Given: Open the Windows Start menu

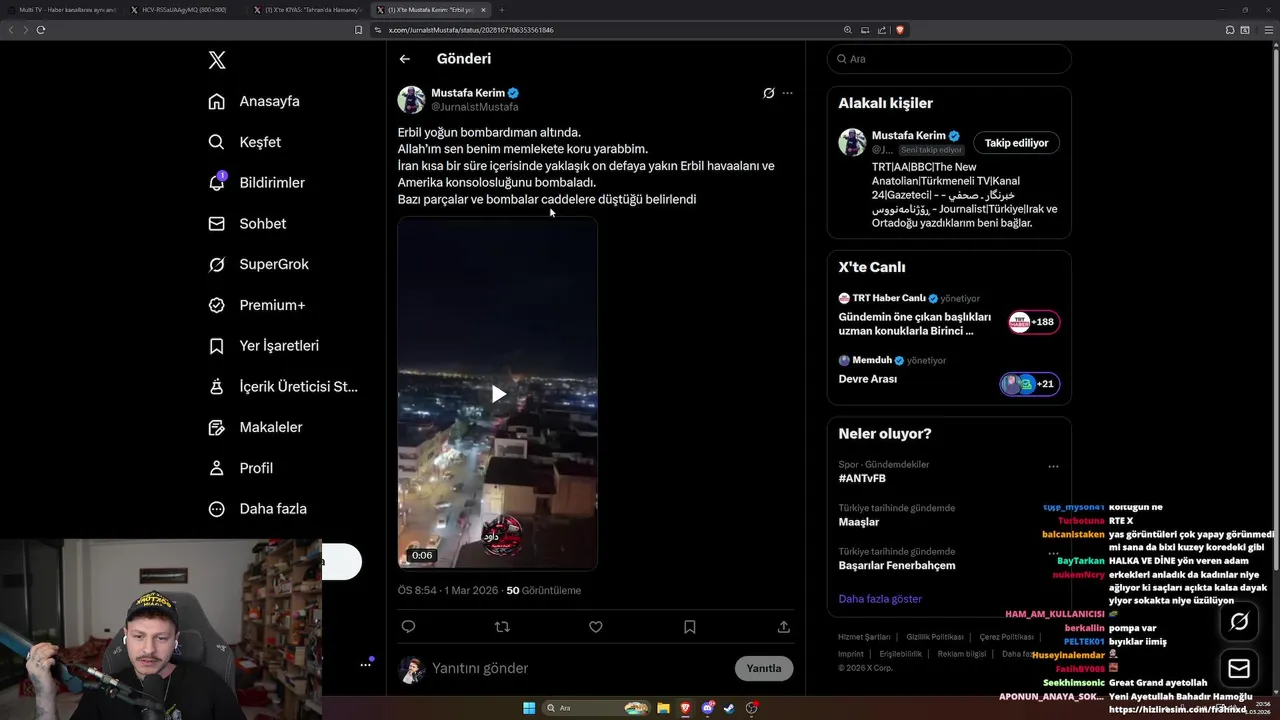Looking at the screenshot, I should pos(529,708).
